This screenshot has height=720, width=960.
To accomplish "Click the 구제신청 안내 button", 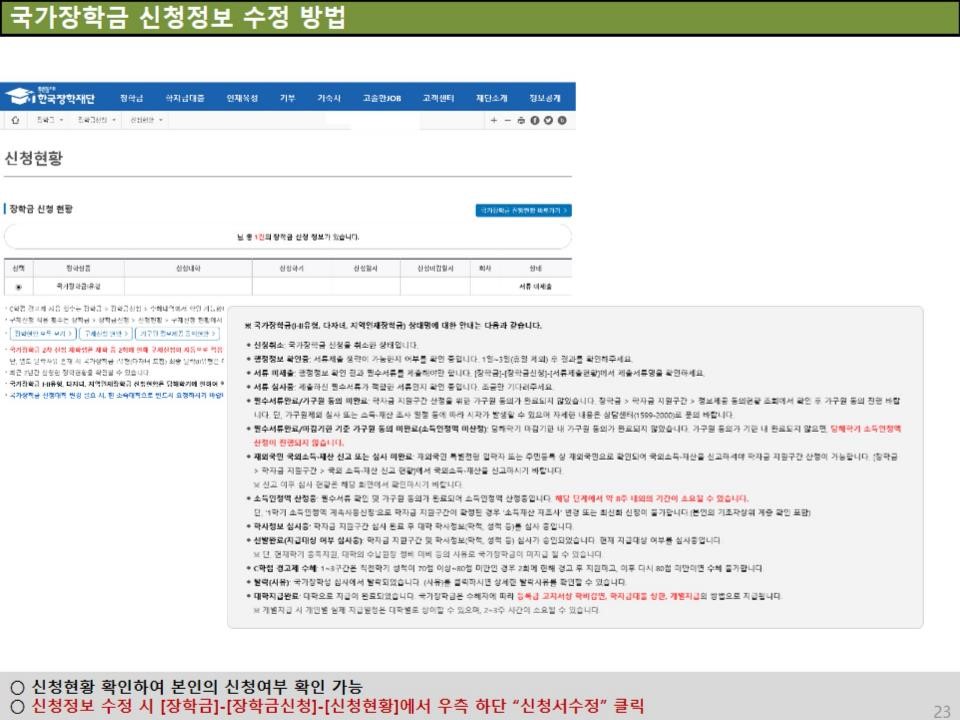I will [103, 332].
